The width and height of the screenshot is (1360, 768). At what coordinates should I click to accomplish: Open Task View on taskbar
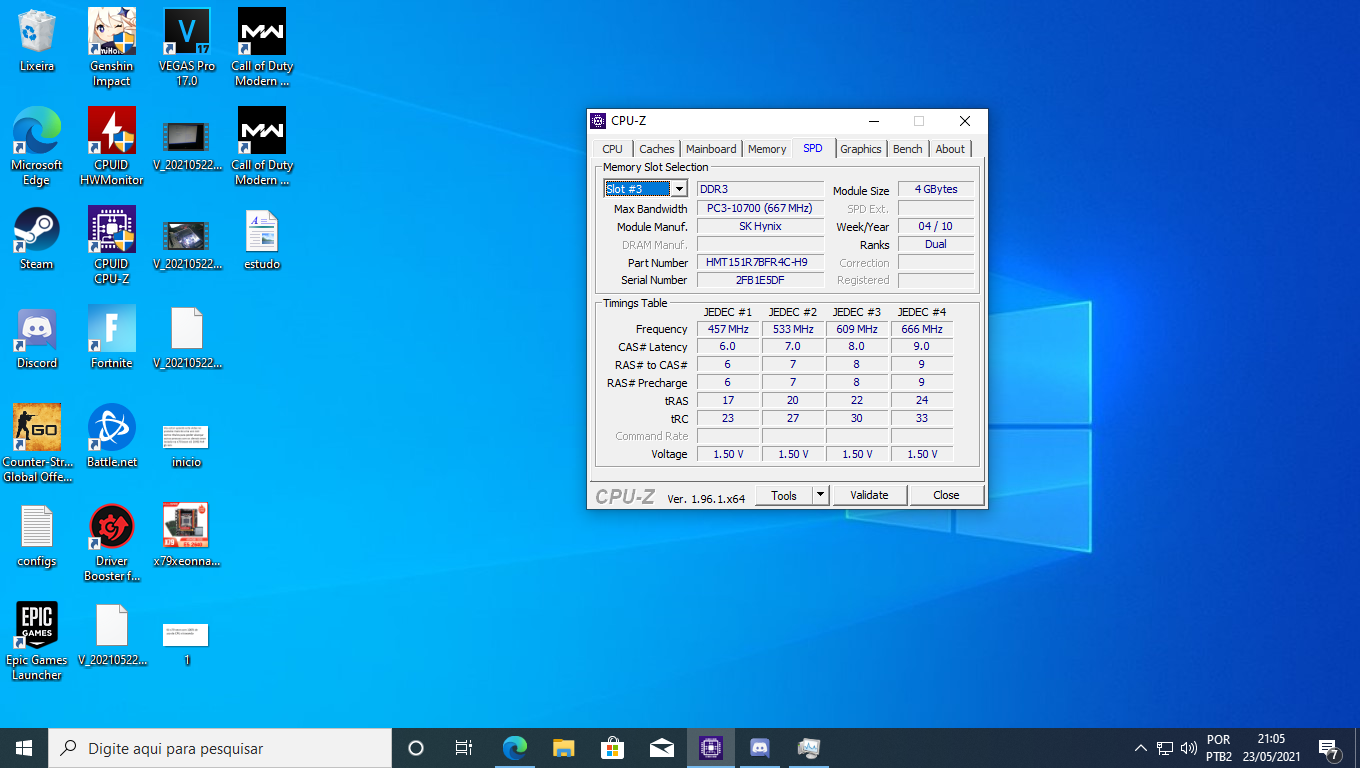(x=464, y=748)
